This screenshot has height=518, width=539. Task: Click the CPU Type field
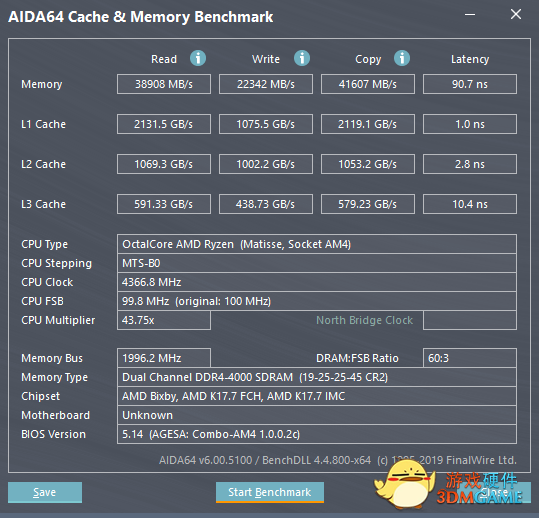point(317,244)
